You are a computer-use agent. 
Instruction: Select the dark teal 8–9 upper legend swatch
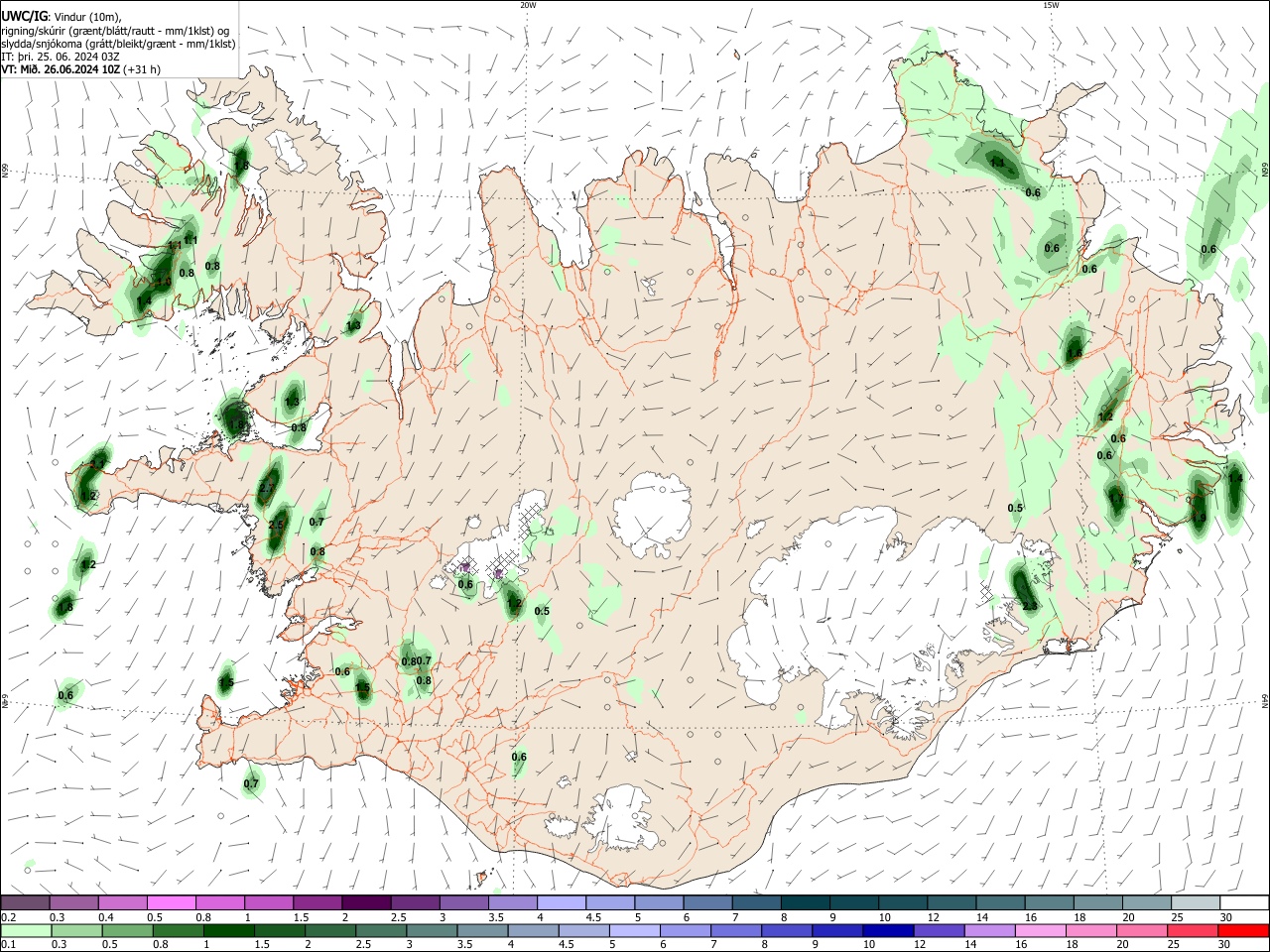pyautogui.click(x=804, y=902)
